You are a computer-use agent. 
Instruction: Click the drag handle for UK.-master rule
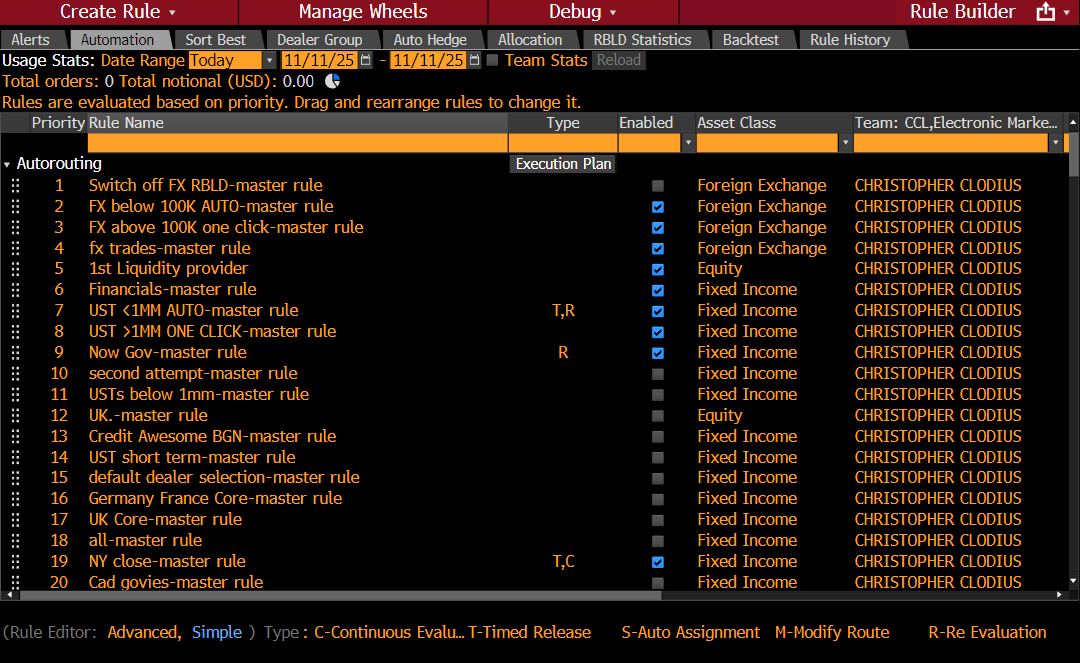15,415
